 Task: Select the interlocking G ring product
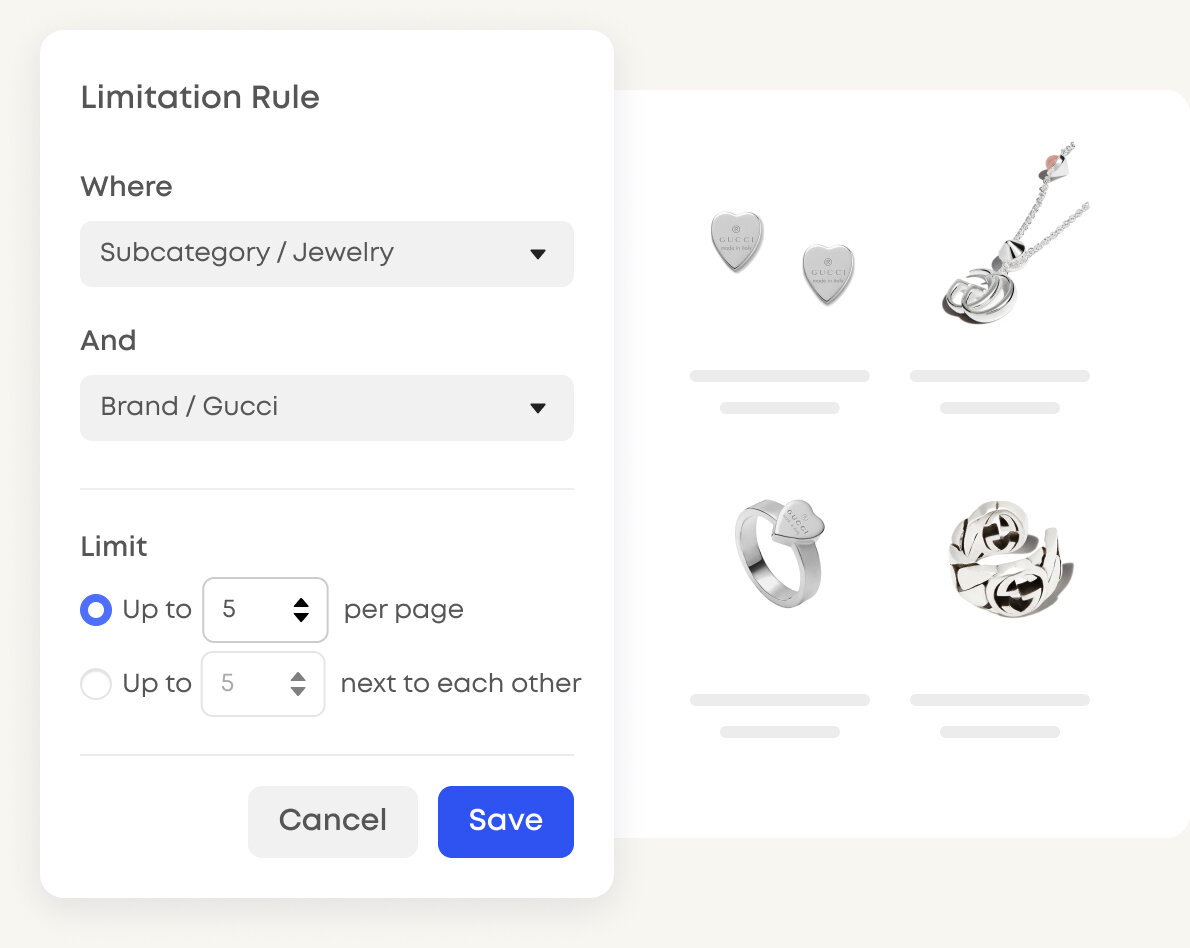tap(1007, 551)
